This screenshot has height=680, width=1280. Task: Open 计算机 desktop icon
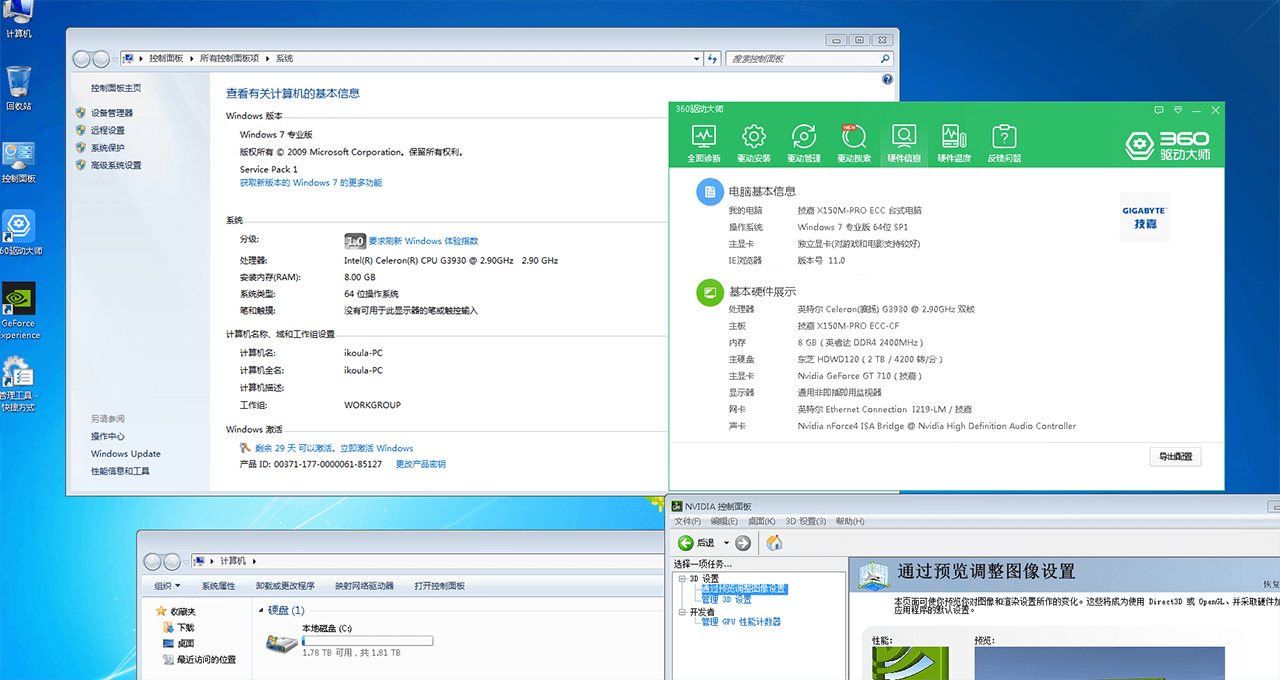click(18, 20)
